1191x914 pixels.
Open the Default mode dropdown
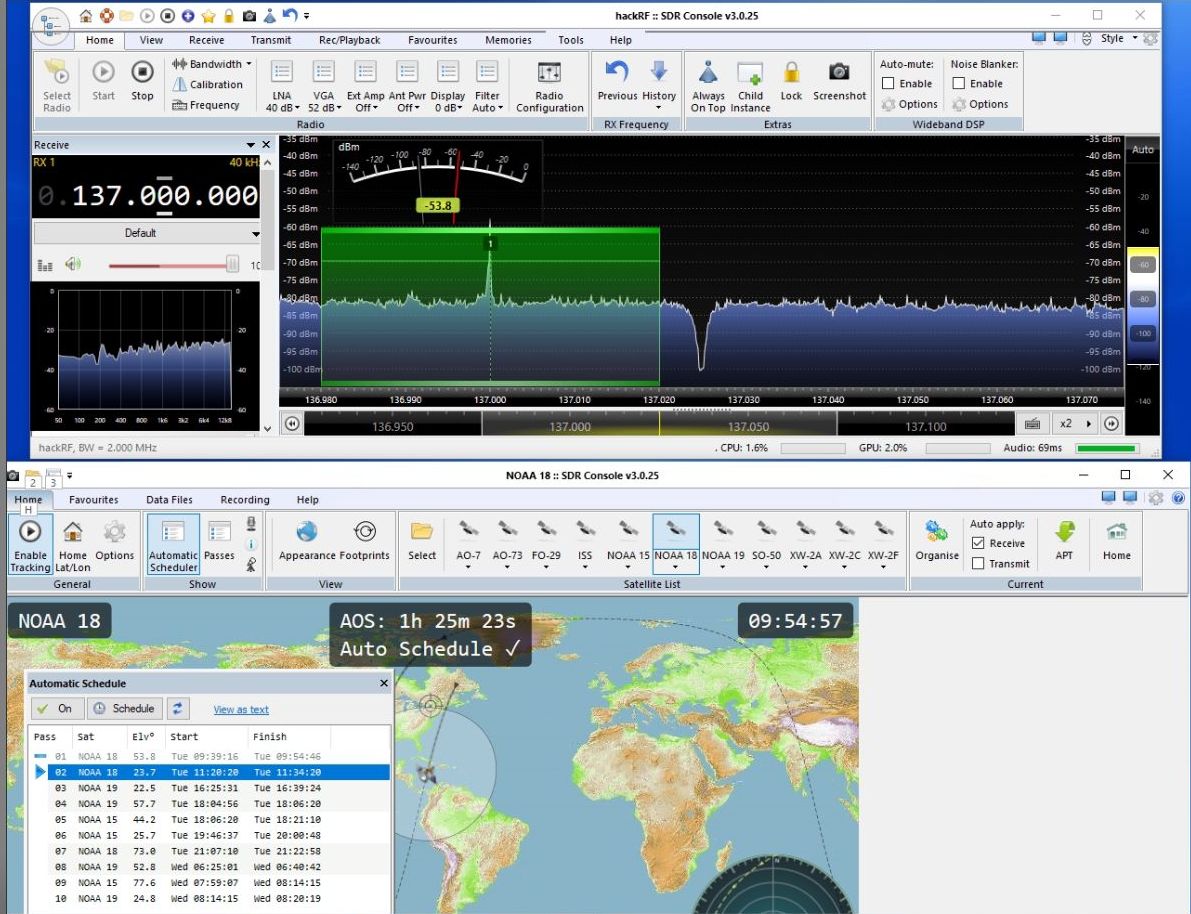point(147,233)
